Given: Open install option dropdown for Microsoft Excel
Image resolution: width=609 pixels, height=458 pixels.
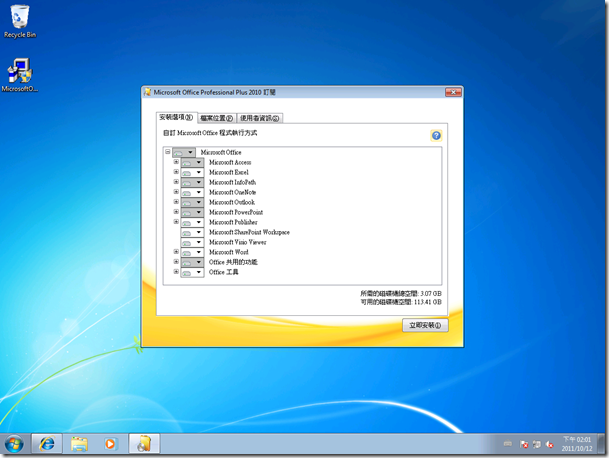Looking at the screenshot, I should pyautogui.click(x=192, y=172).
